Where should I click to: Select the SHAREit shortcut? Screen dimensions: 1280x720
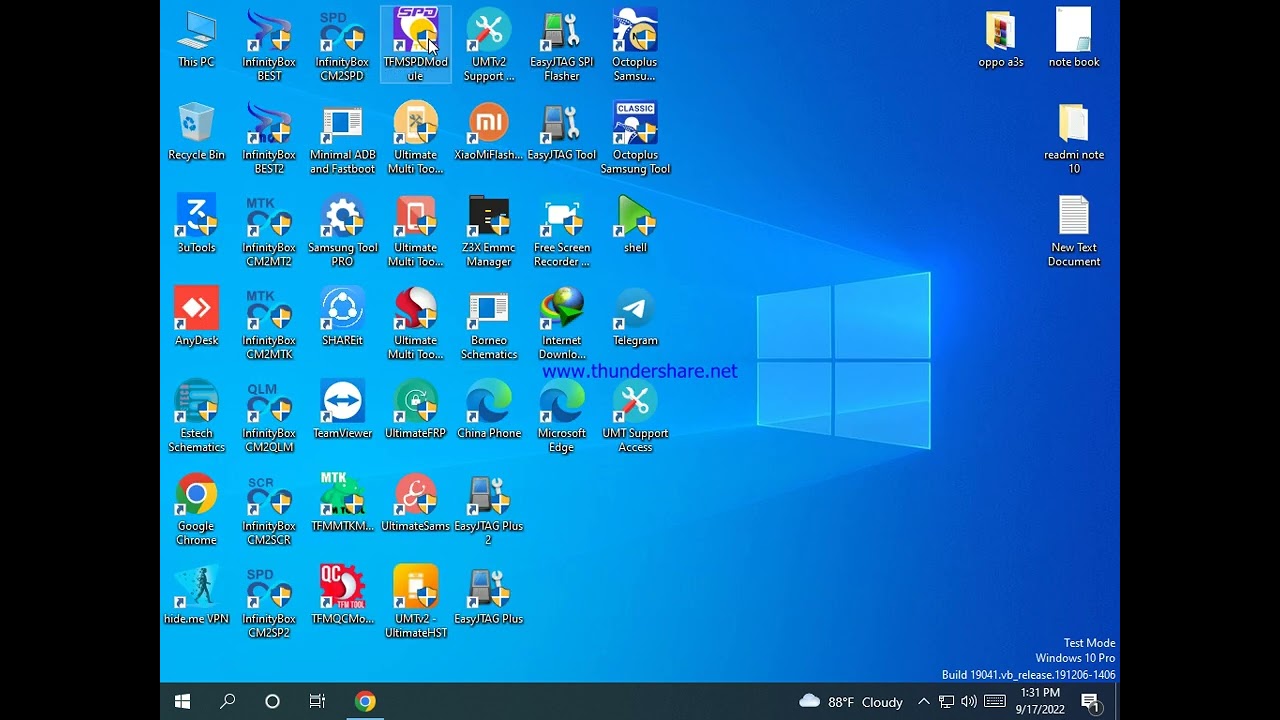click(342, 318)
